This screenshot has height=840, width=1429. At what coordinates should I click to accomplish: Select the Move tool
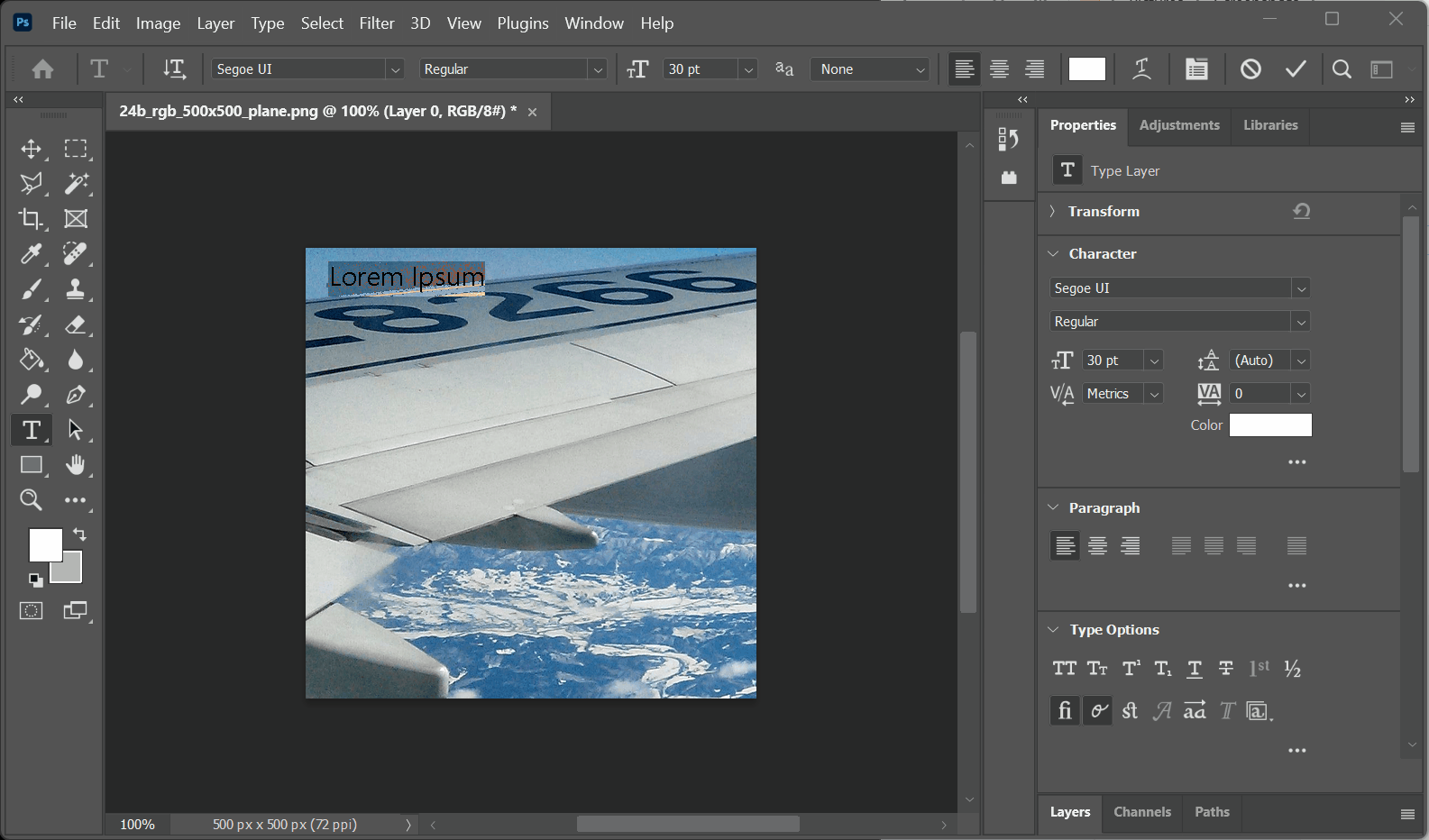click(31, 149)
